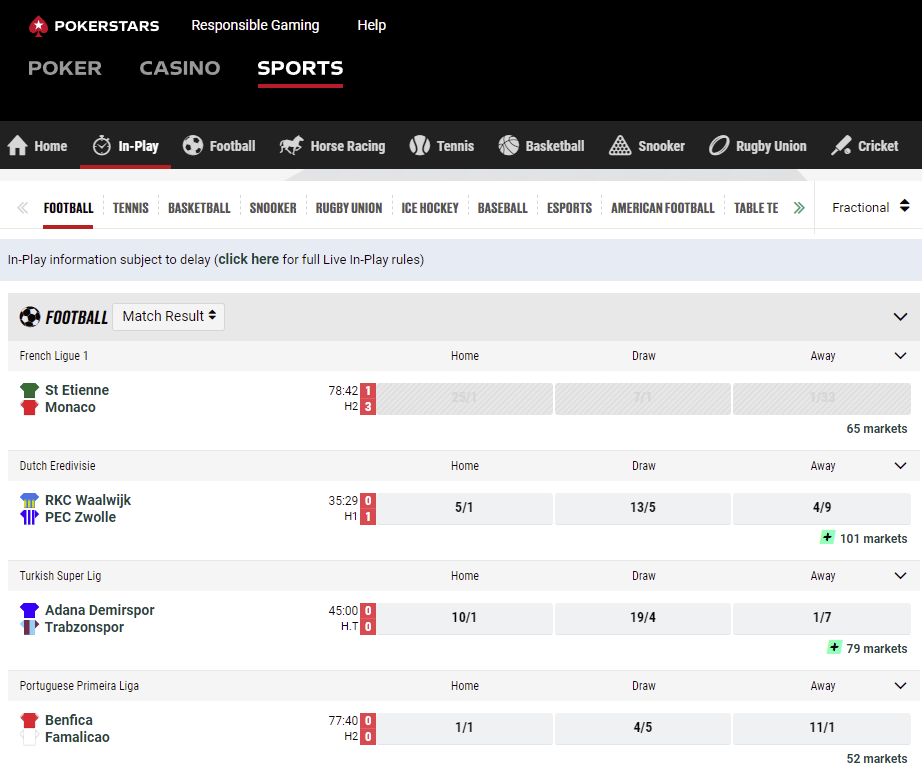Click Famalicao white shirt icon
The width and height of the screenshot is (922, 772).
[29, 737]
